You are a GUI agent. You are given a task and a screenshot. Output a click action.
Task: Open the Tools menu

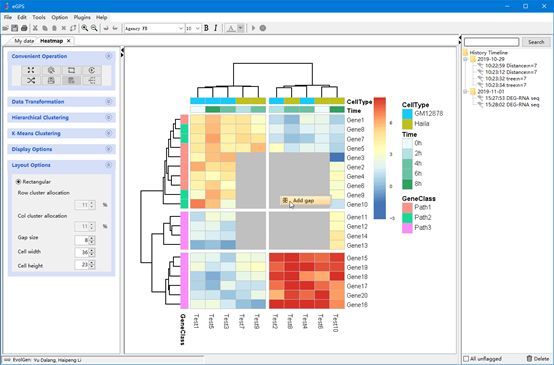click(x=39, y=17)
